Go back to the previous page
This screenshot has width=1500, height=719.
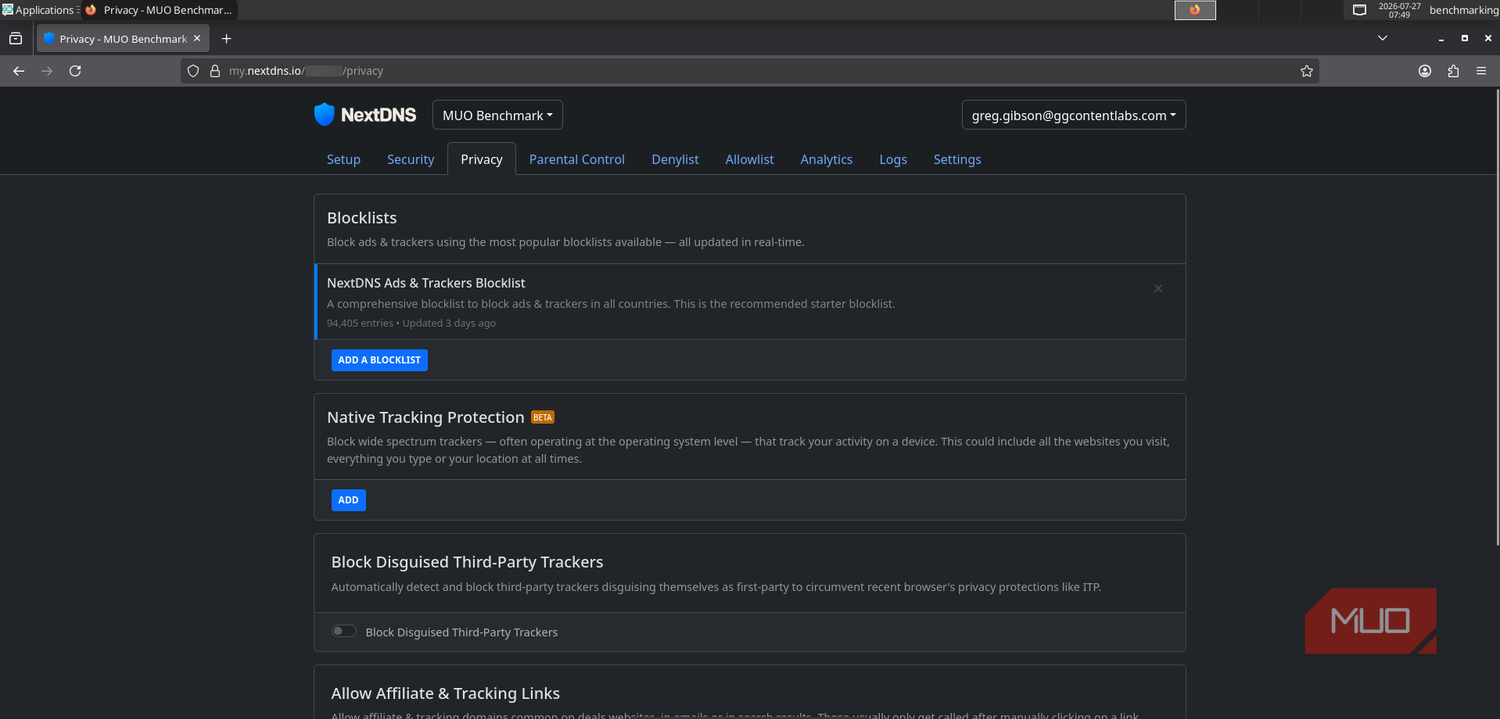(18, 71)
